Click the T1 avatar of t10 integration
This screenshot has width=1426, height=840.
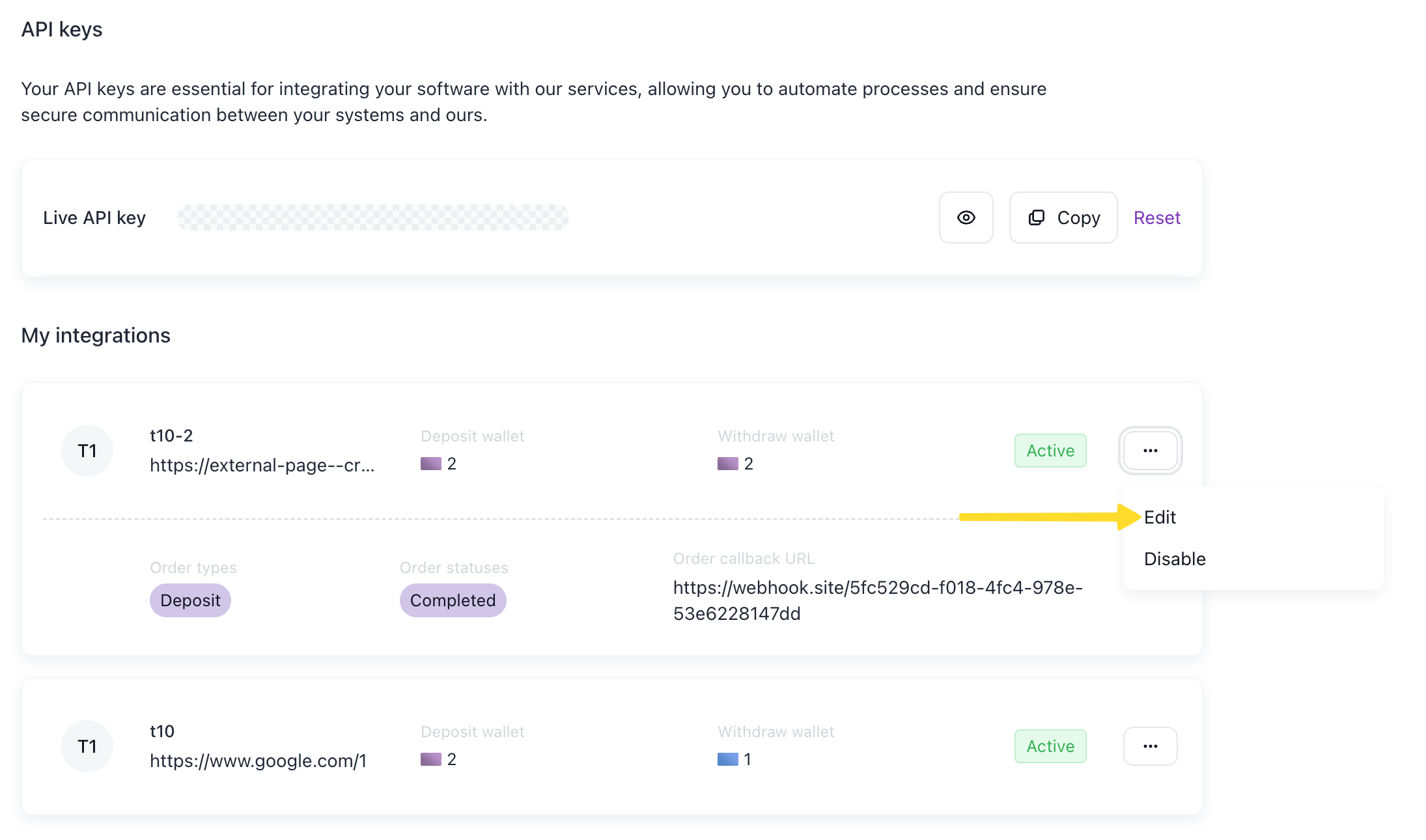tap(87, 746)
